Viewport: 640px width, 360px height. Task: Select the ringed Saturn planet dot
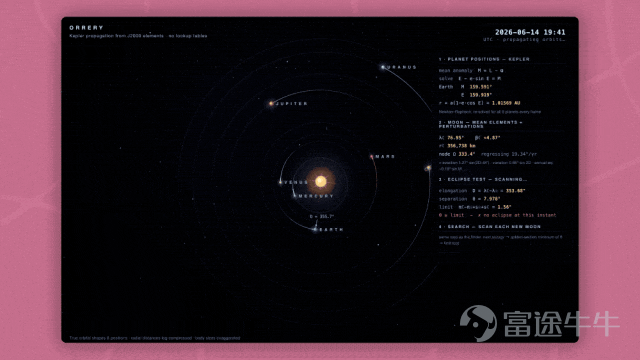[x=428, y=168]
